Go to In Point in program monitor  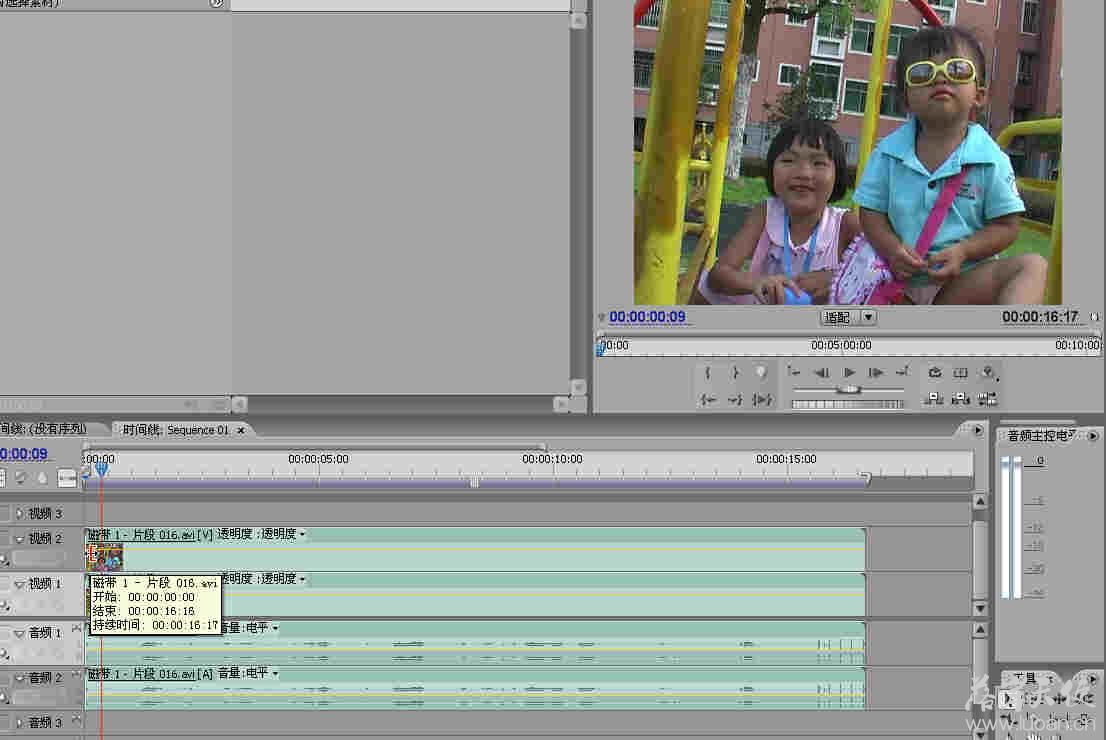[x=707, y=400]
